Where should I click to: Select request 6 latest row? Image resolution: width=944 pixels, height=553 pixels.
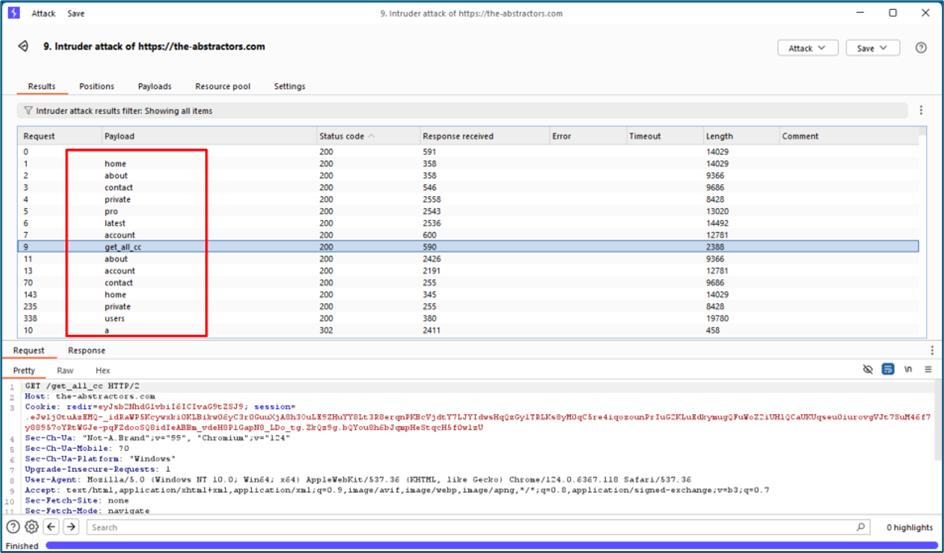click(468, 223)
